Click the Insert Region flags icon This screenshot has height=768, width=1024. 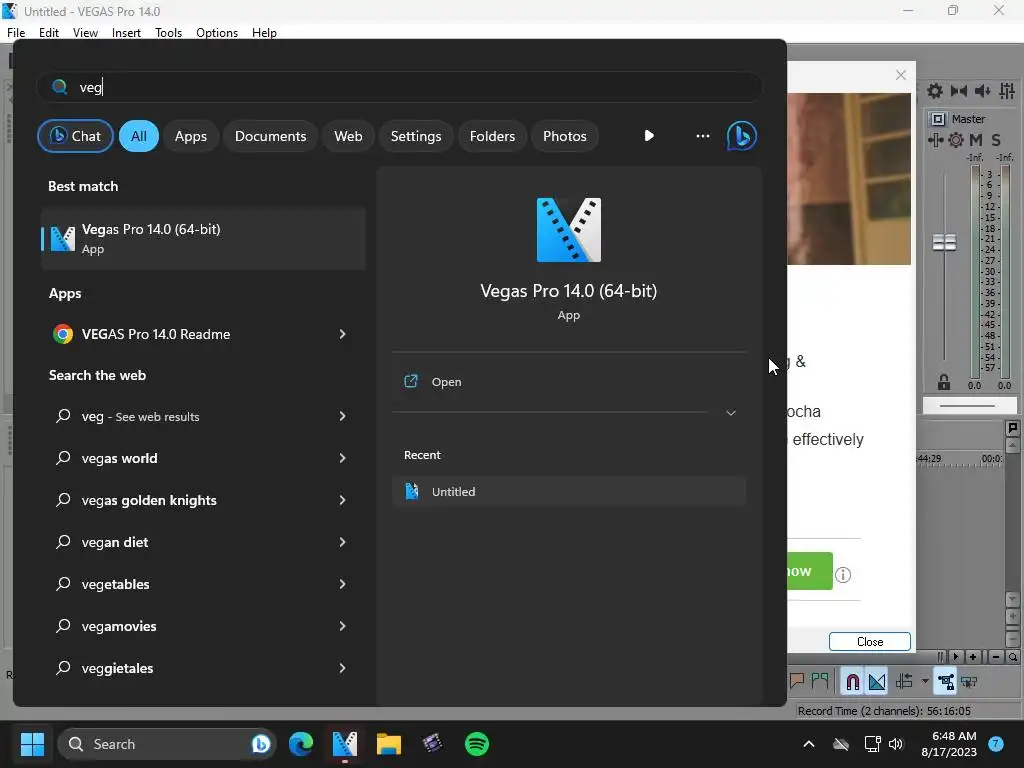(x=820, y=681)
